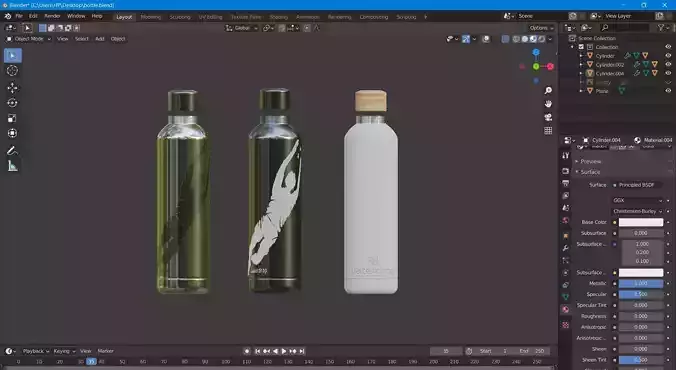Hide Cylinder.002 with its eye icon
676x370 pixels.
click(x=668, y=64)
